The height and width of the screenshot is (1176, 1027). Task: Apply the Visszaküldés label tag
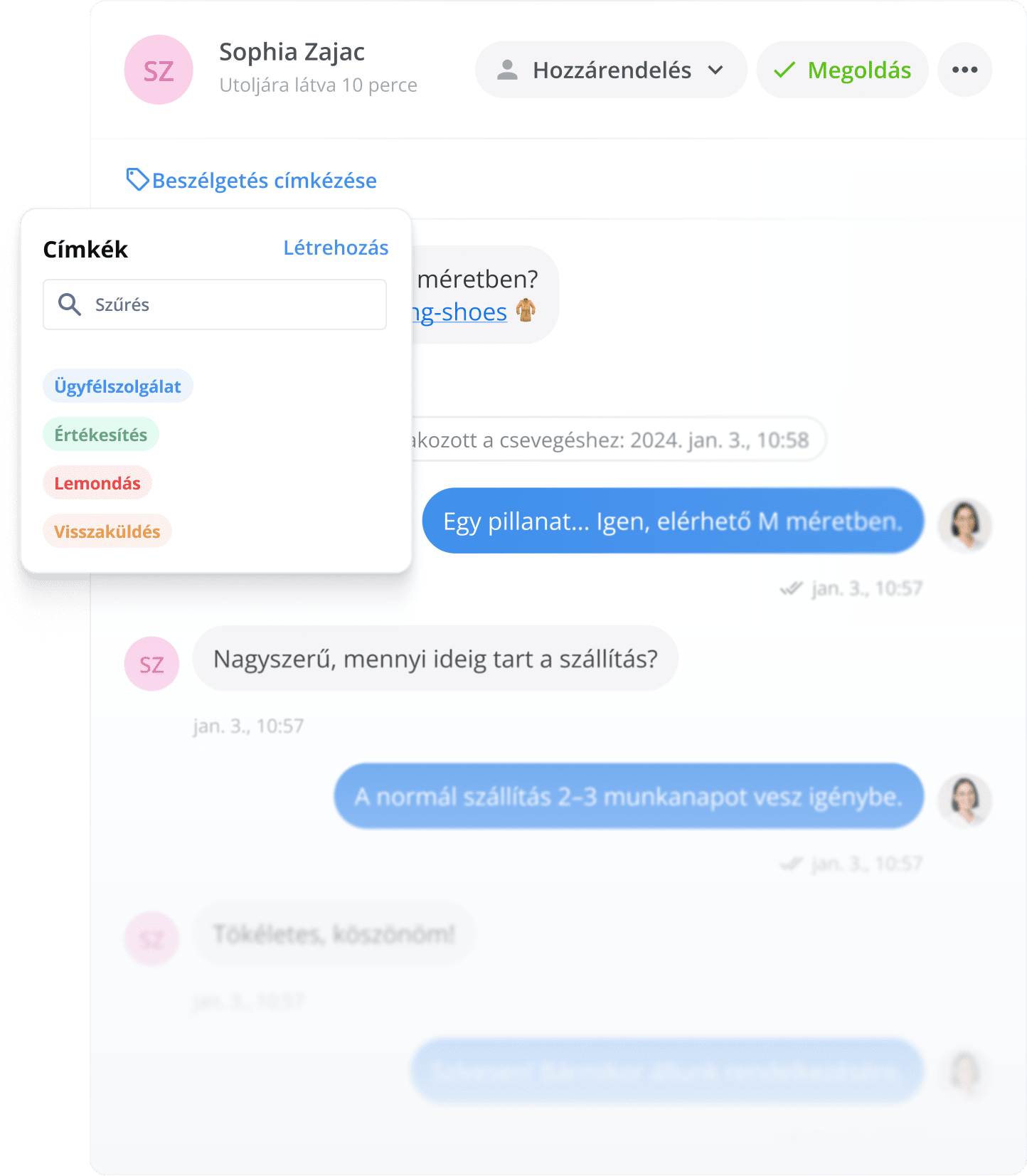click(107, 531)
